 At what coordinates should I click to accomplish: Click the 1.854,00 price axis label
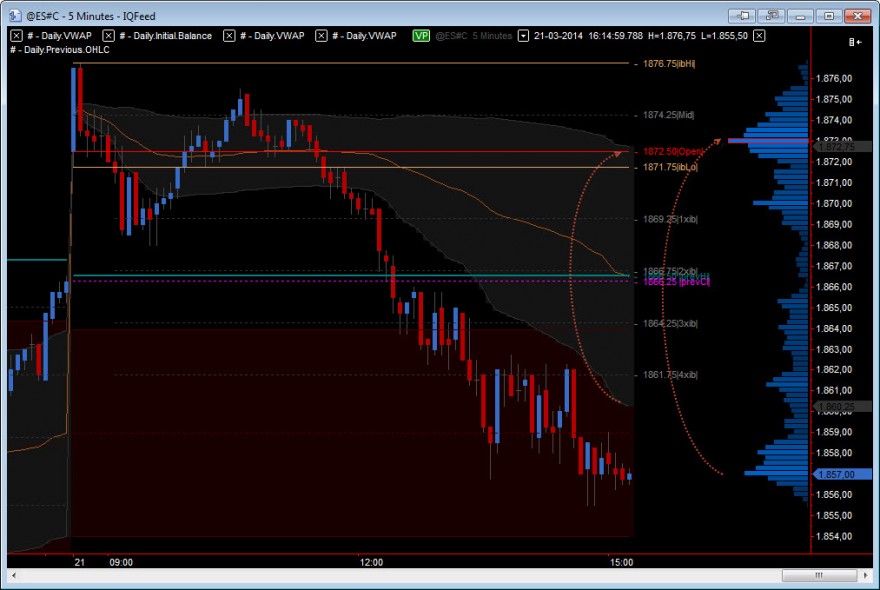(833, 537)
